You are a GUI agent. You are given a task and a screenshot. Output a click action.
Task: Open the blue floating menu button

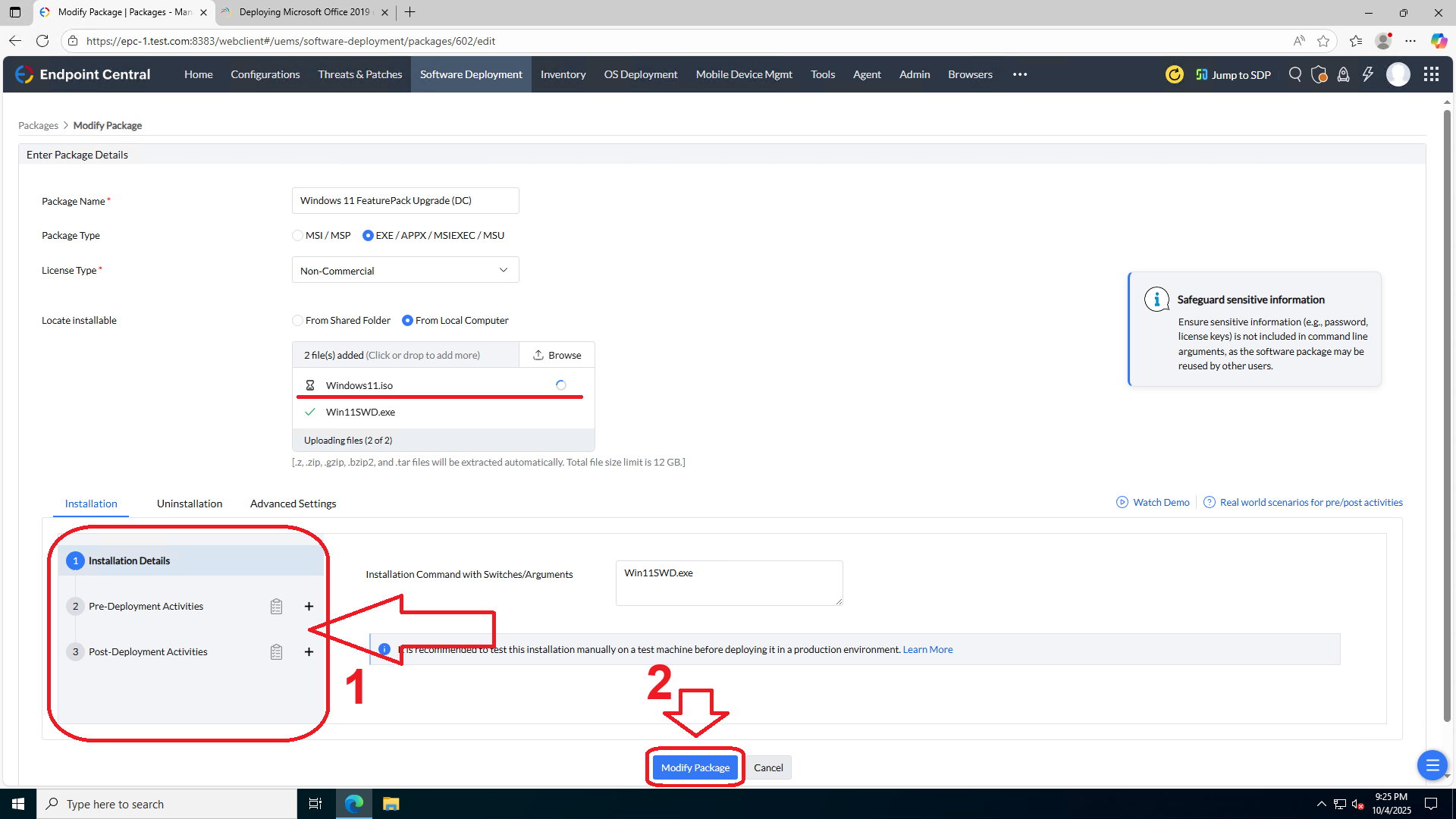pos(1432,765)
